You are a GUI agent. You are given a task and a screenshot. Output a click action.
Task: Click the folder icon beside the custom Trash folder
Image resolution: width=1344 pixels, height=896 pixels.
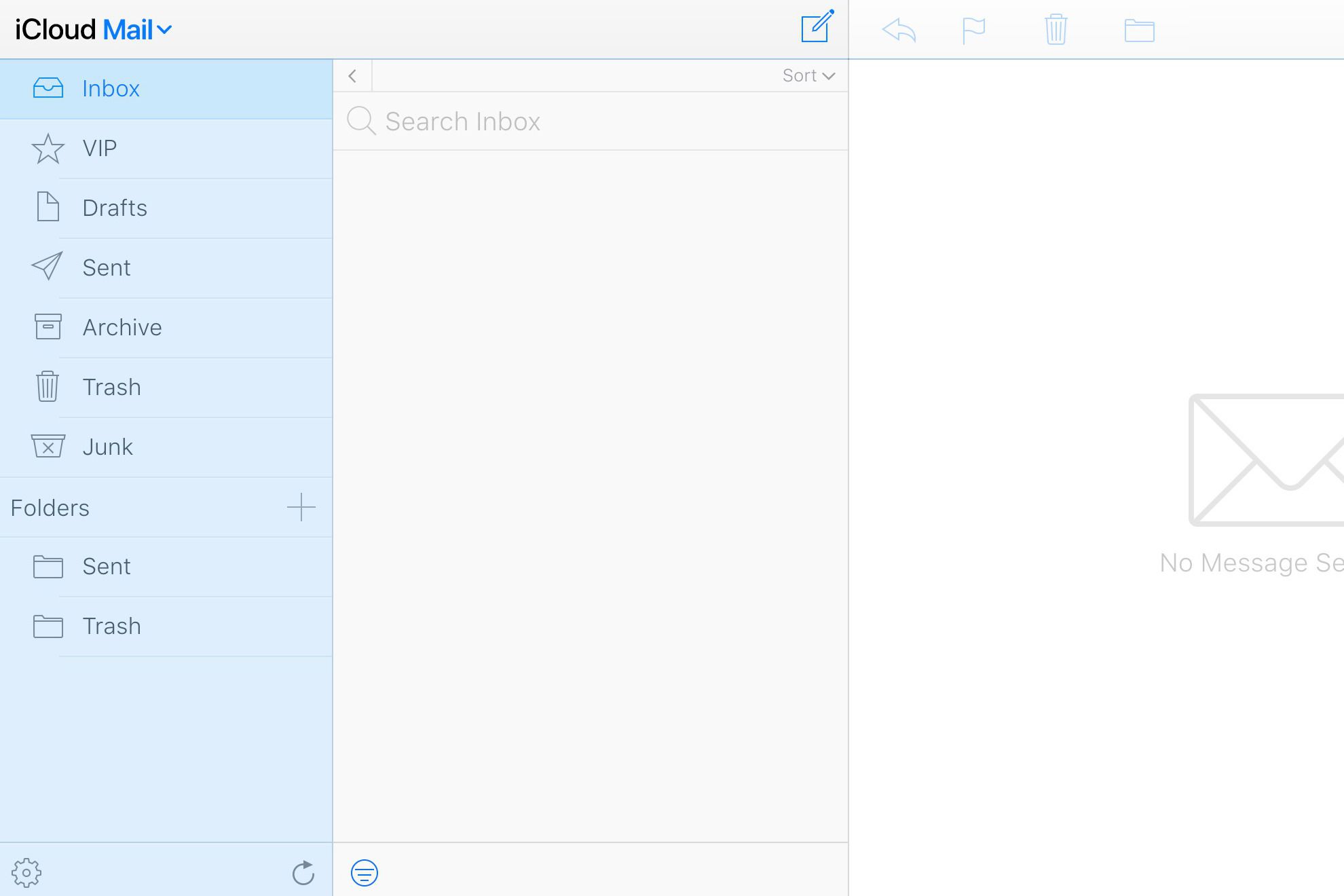tap(48, 627)
